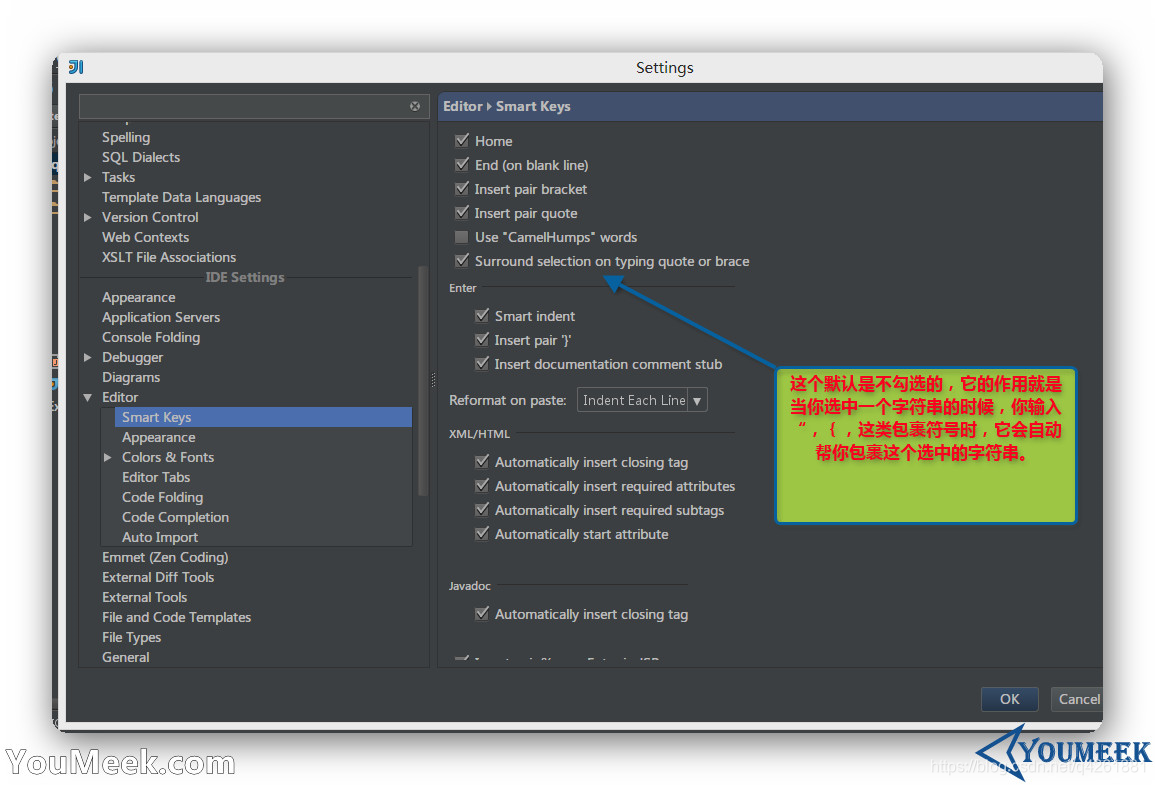Toggle Insert pair '}' checkbox

tap(482, 339)
